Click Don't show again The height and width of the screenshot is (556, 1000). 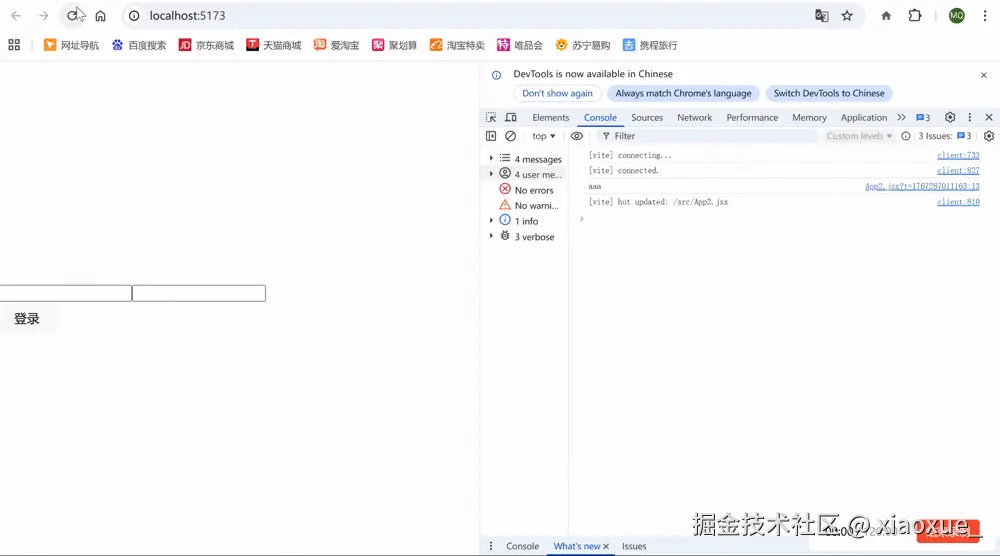(557, 93)
